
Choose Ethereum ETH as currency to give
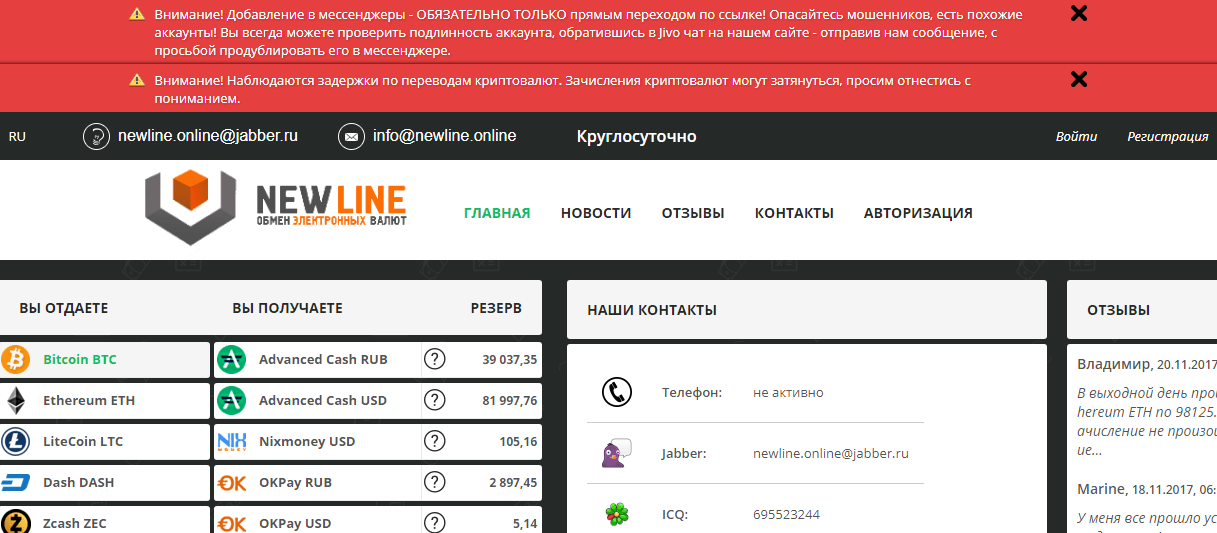pyautogui.click(x=105, y=400)
